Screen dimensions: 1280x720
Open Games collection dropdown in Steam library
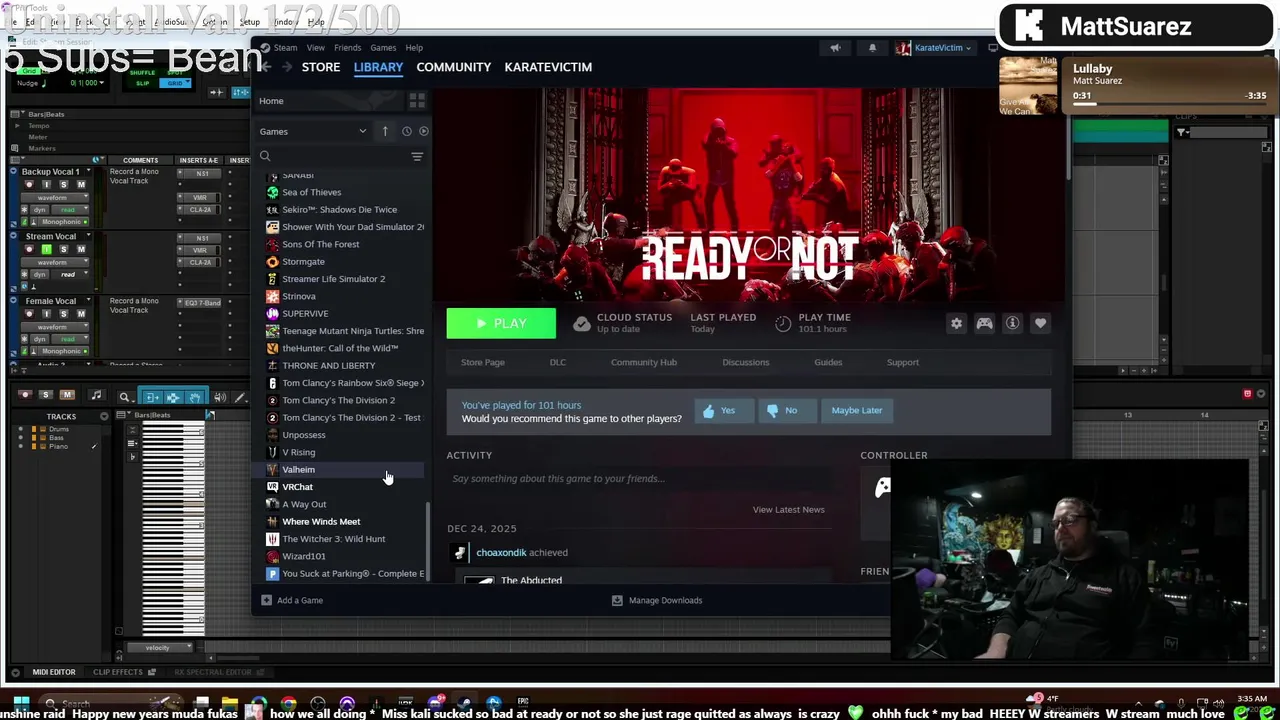pos(314,131)
